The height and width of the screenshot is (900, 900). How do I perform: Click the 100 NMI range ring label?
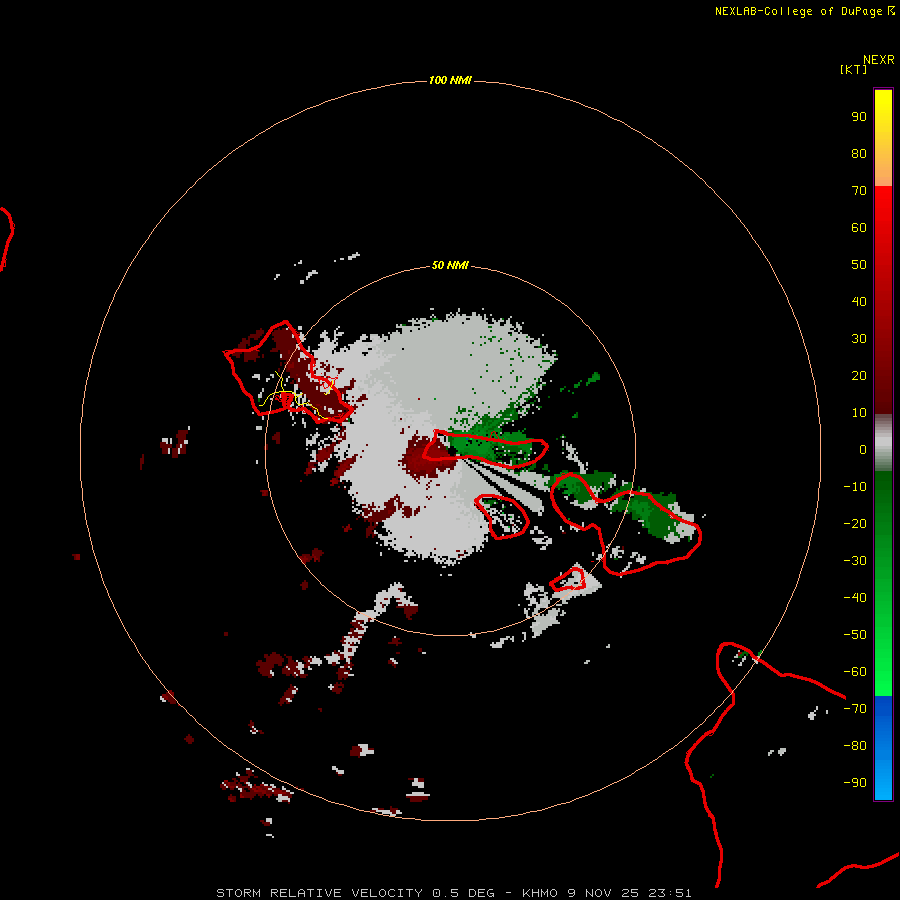point(450,80)
